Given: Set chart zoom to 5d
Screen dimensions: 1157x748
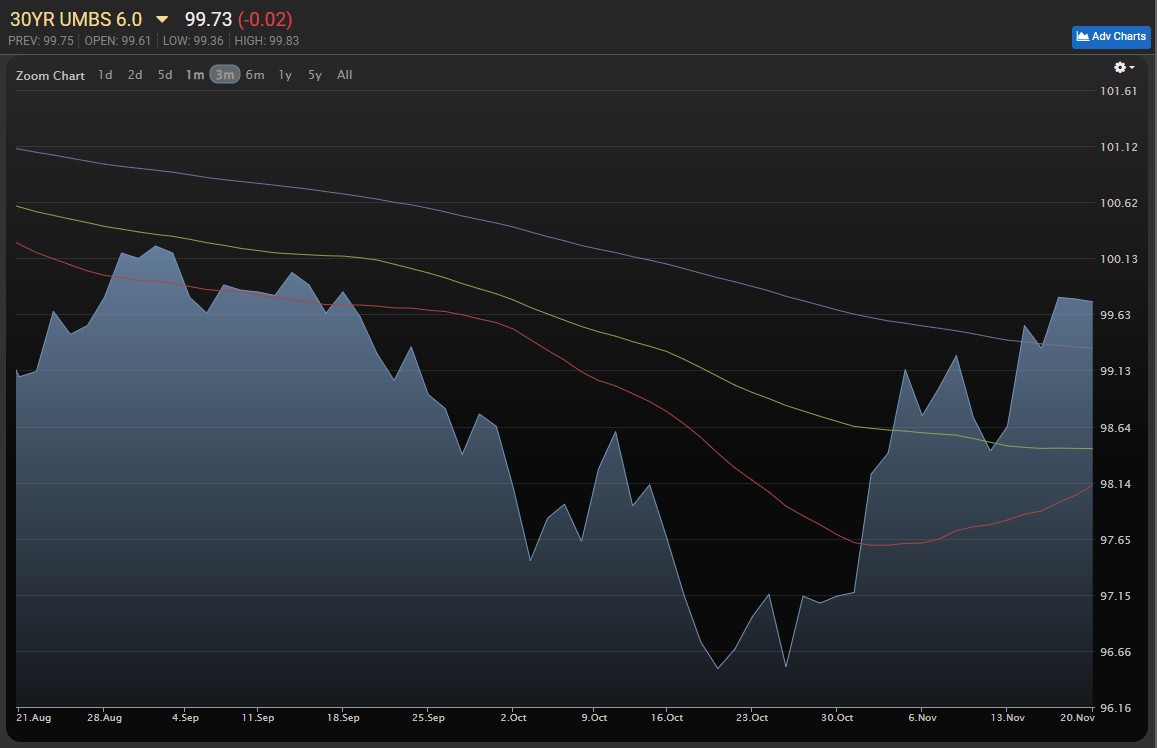Looking at the screenshot, I should click(x=165, y=75).
